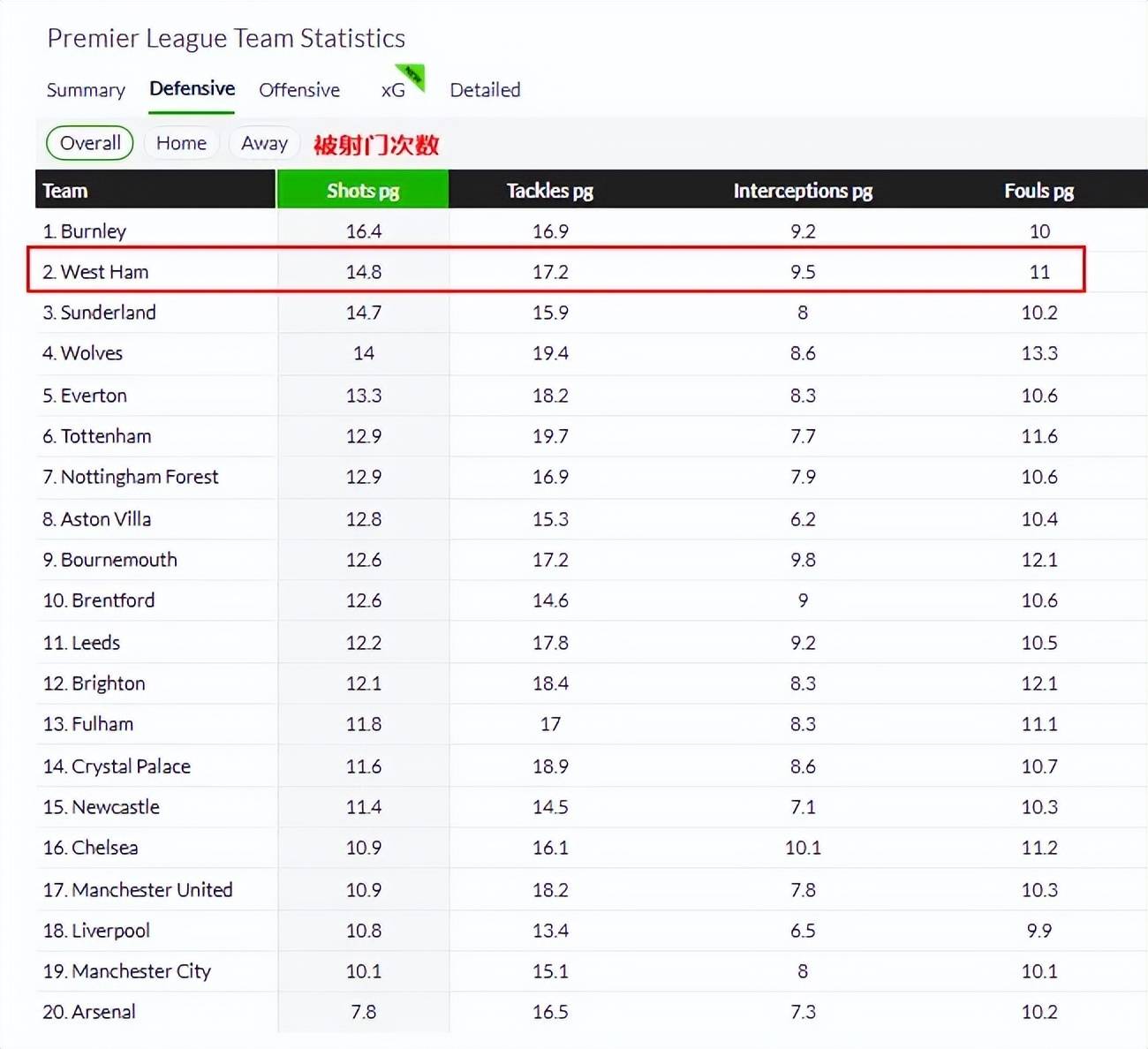The image size is (1148, 1049).
Task: Toggle the Away matches filter
Action: click(x=264, y=143)
